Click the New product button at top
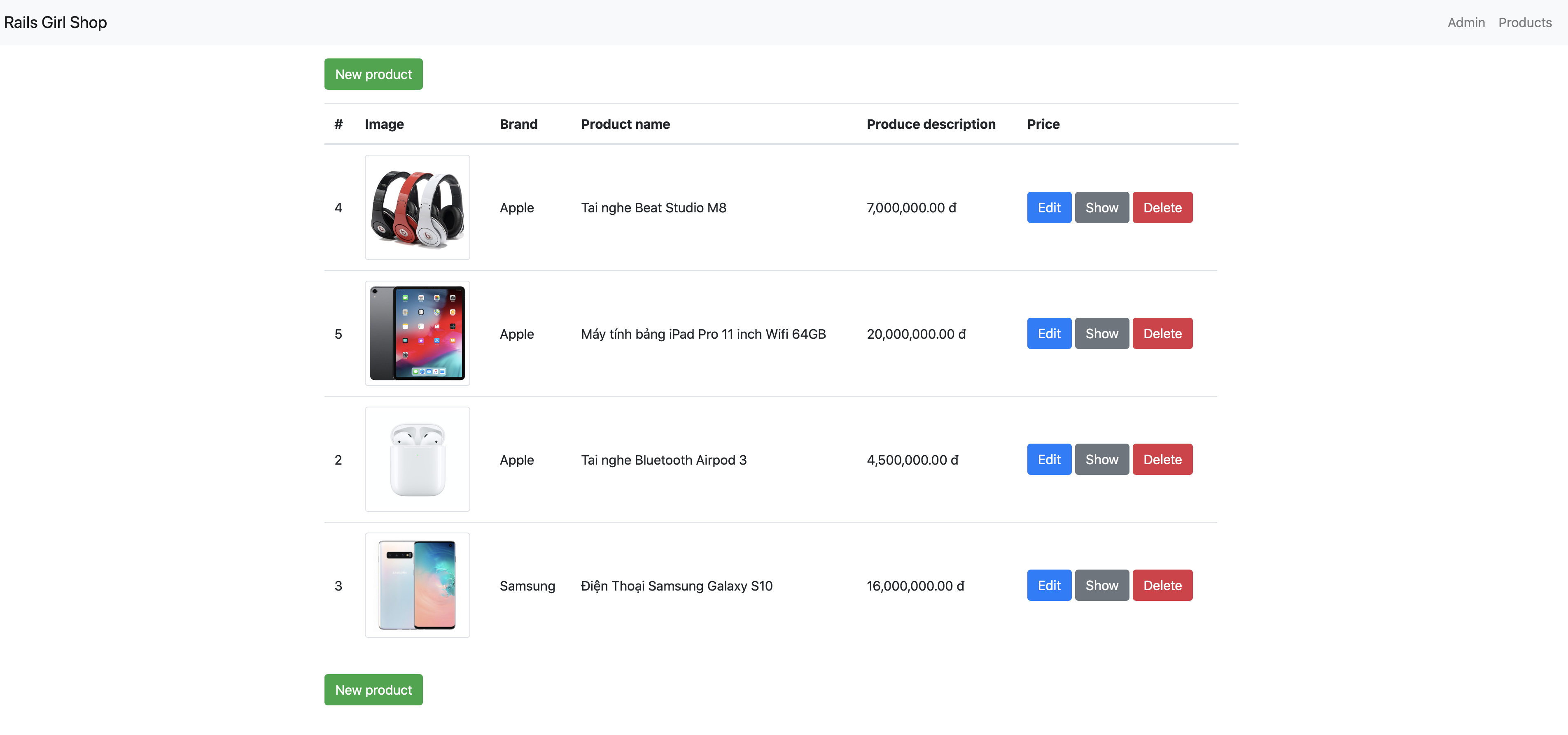This screenshot has height=735, width=1568. point(373,73)
